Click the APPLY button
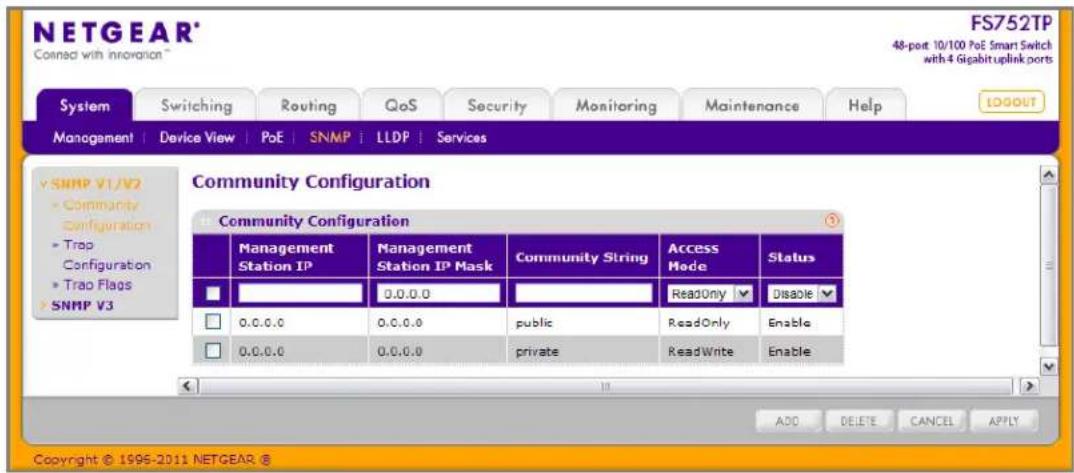The height and width of the screenshot is (473, 1074). [x=1003, y=421]
